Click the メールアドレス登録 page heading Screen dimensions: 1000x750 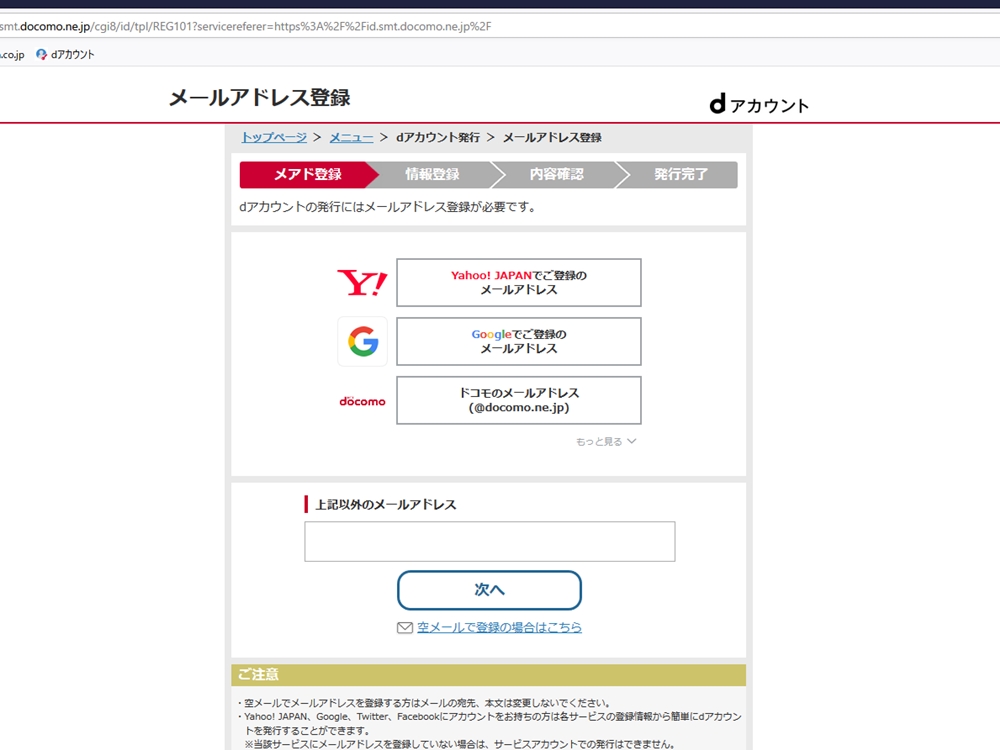260,98
